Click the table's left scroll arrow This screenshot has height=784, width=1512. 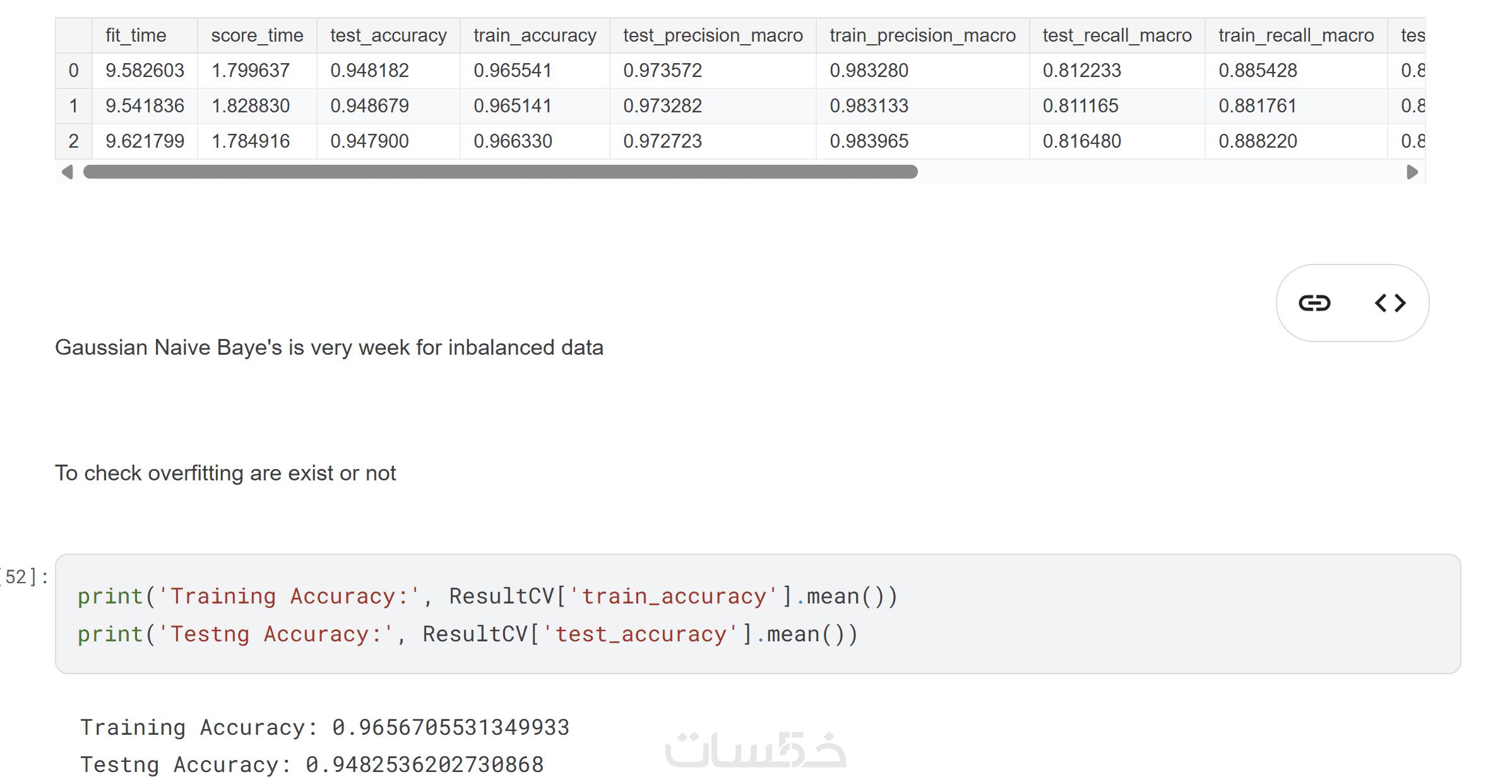point(68,172)
